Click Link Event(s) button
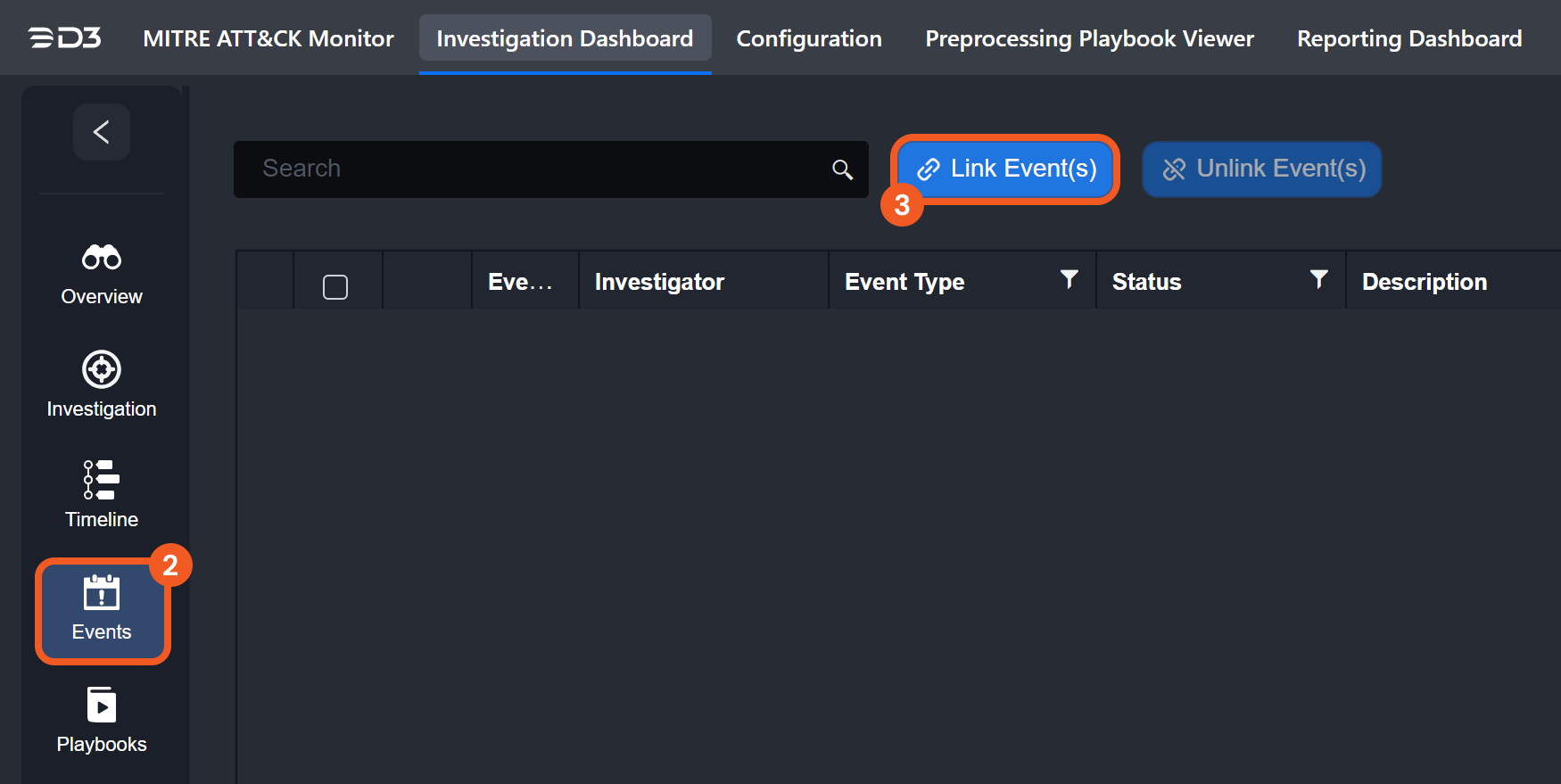The height and width of the screenshot is (784, 1561). pos(1006,169)
